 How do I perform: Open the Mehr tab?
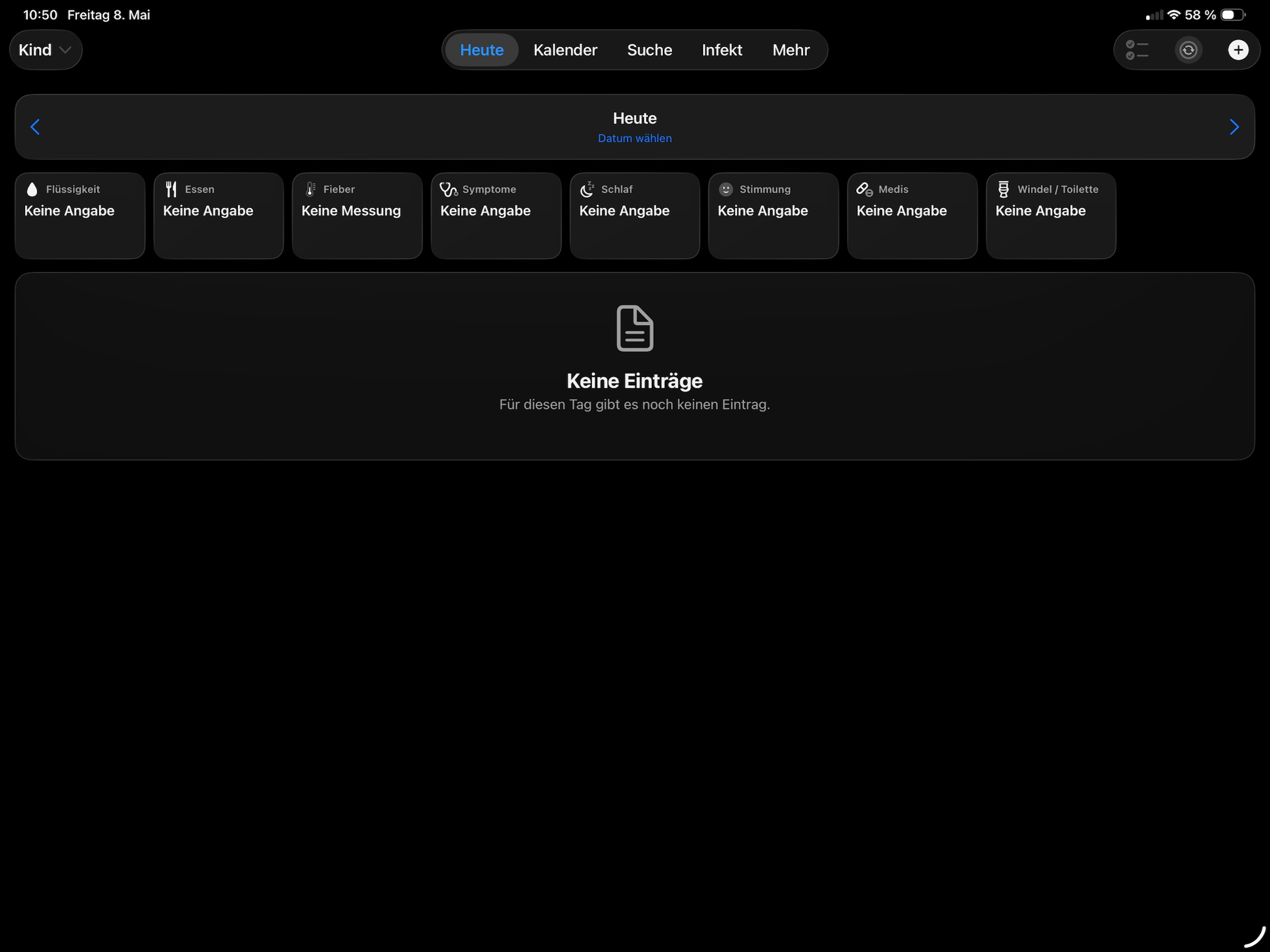pyautogui.click(x=791, y=50)
